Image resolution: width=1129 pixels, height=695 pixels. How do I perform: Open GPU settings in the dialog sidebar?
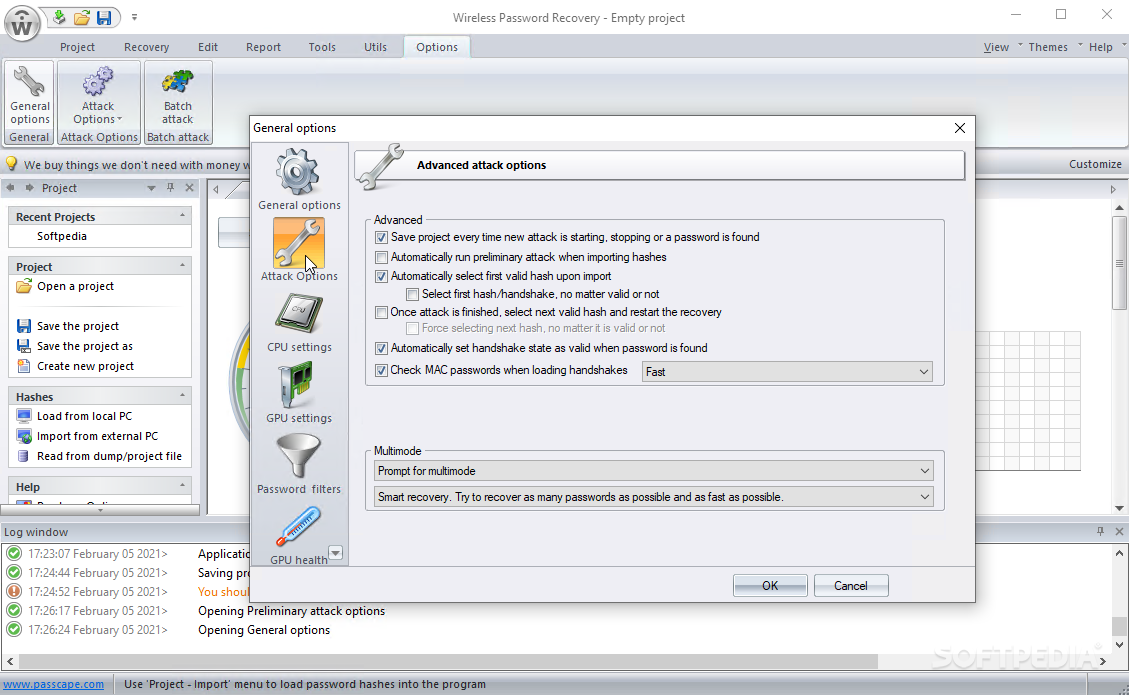pyautogui.click(x=299, y=393)
